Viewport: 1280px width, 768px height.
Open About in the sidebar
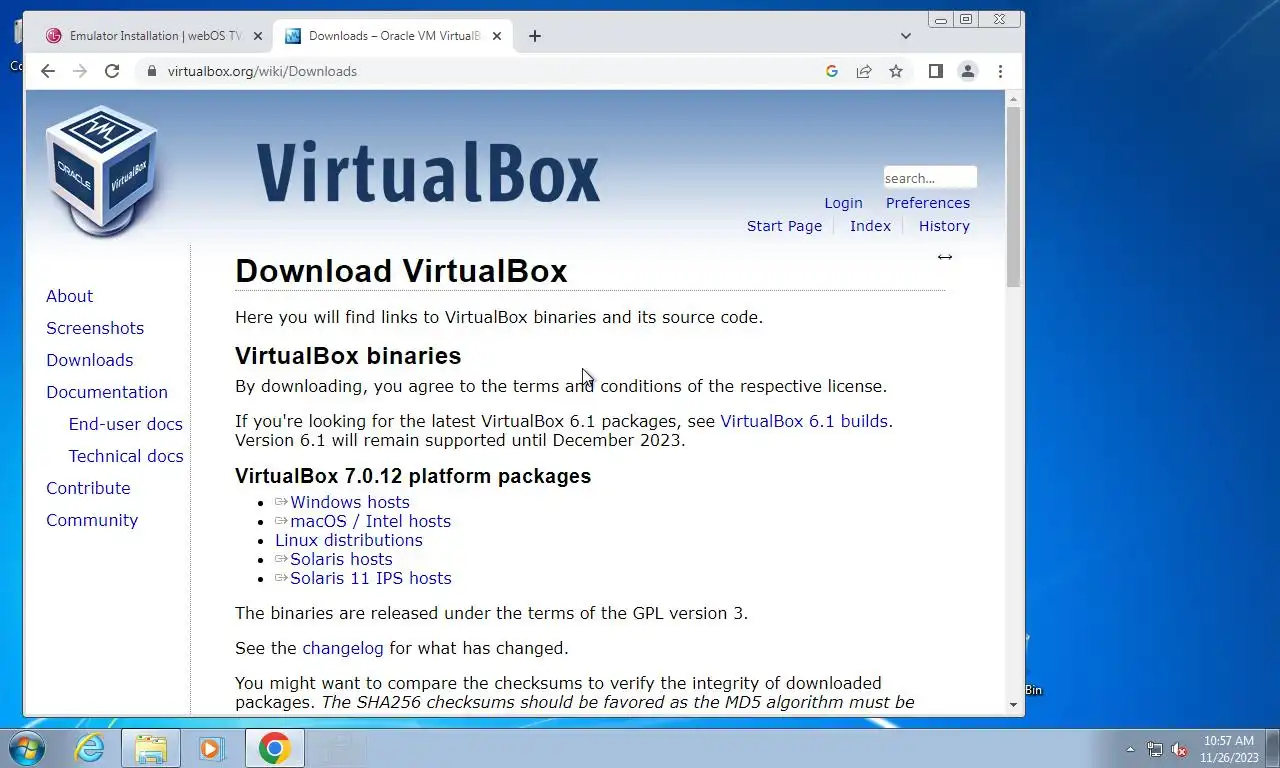point(69,296)
